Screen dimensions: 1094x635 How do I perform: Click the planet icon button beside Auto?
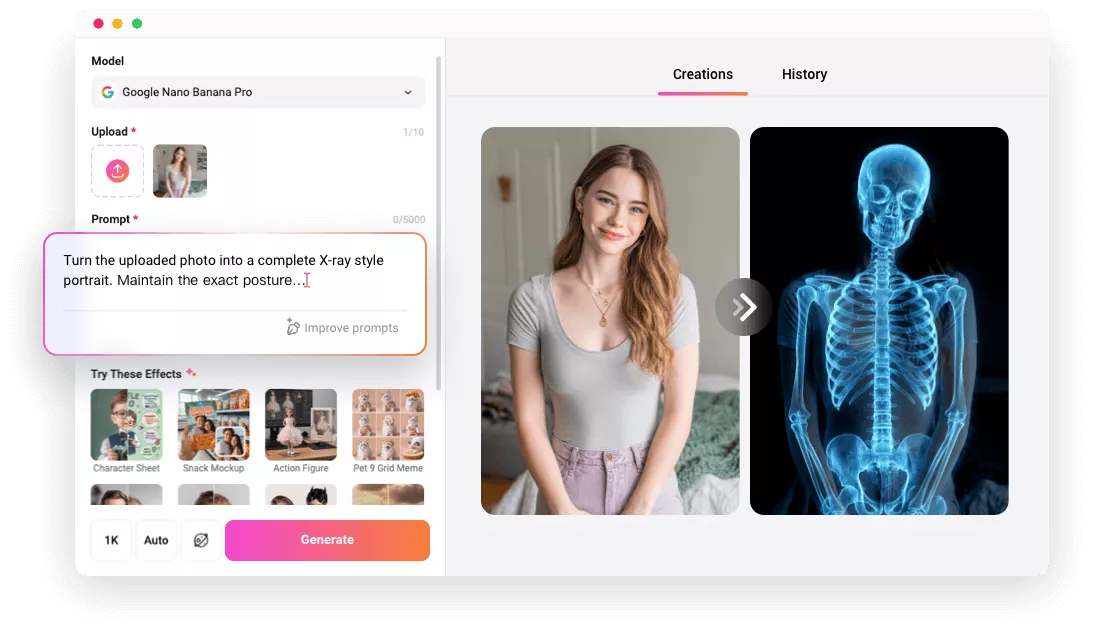pos(201,540)
